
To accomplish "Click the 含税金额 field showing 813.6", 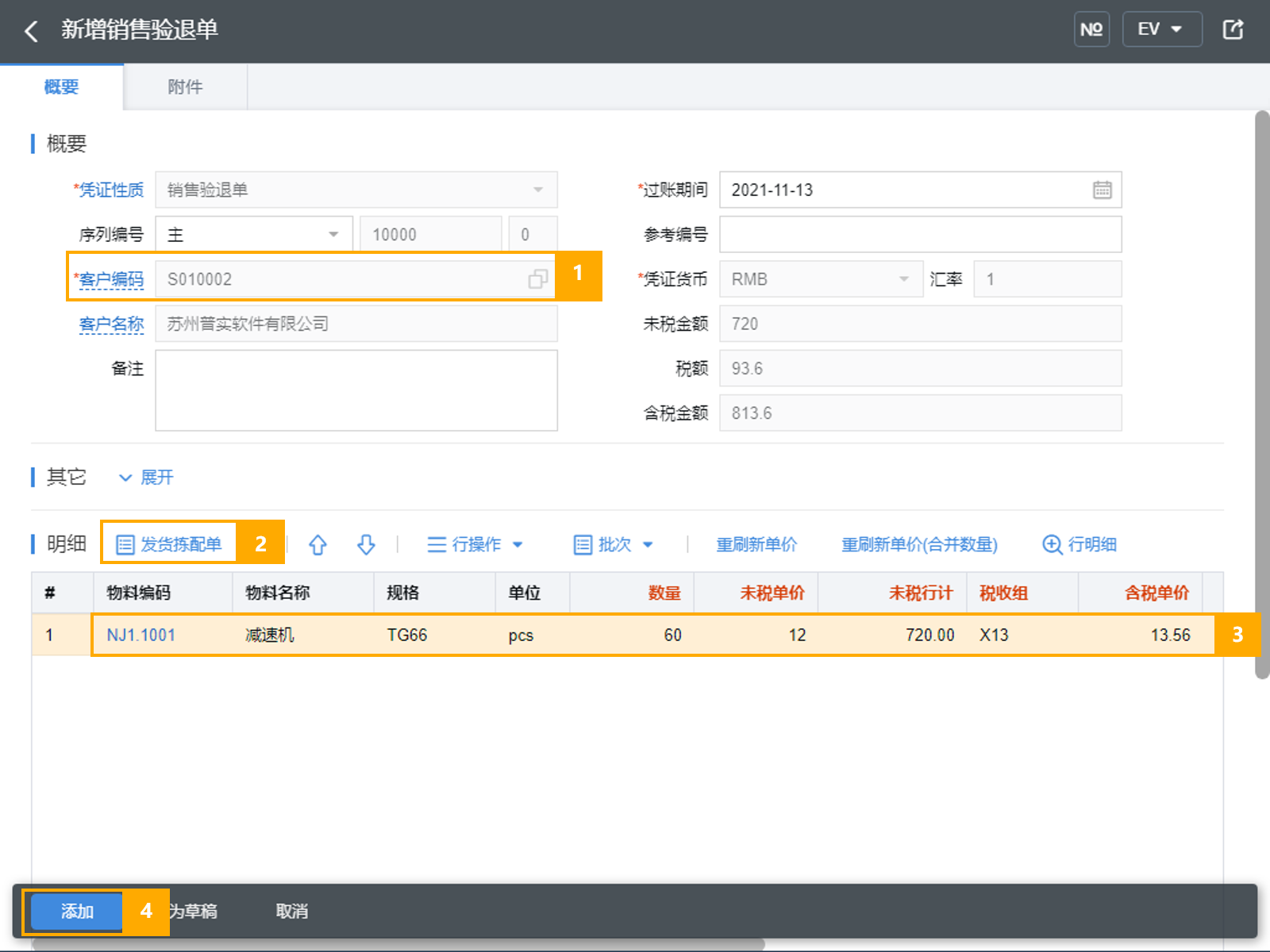I will click(x=920, y=413).
